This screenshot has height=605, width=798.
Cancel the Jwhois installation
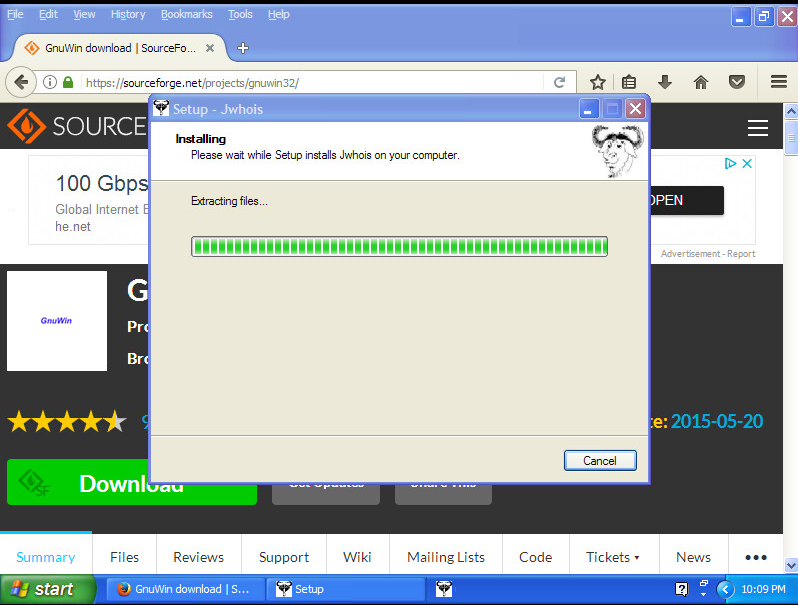tap(600, 460)
